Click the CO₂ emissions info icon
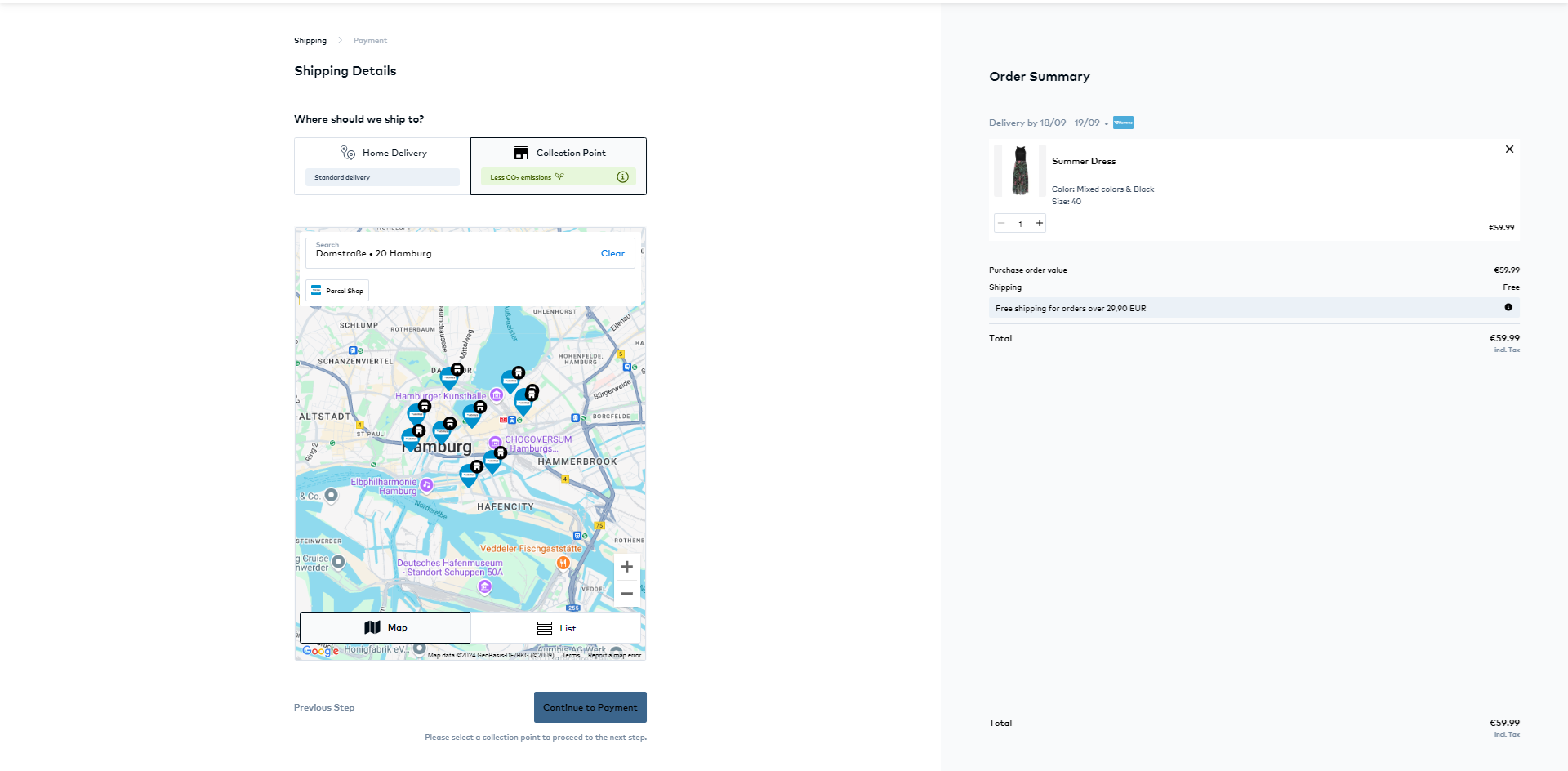Viewport: 1568px width, 771px height. tap(622, 177)
